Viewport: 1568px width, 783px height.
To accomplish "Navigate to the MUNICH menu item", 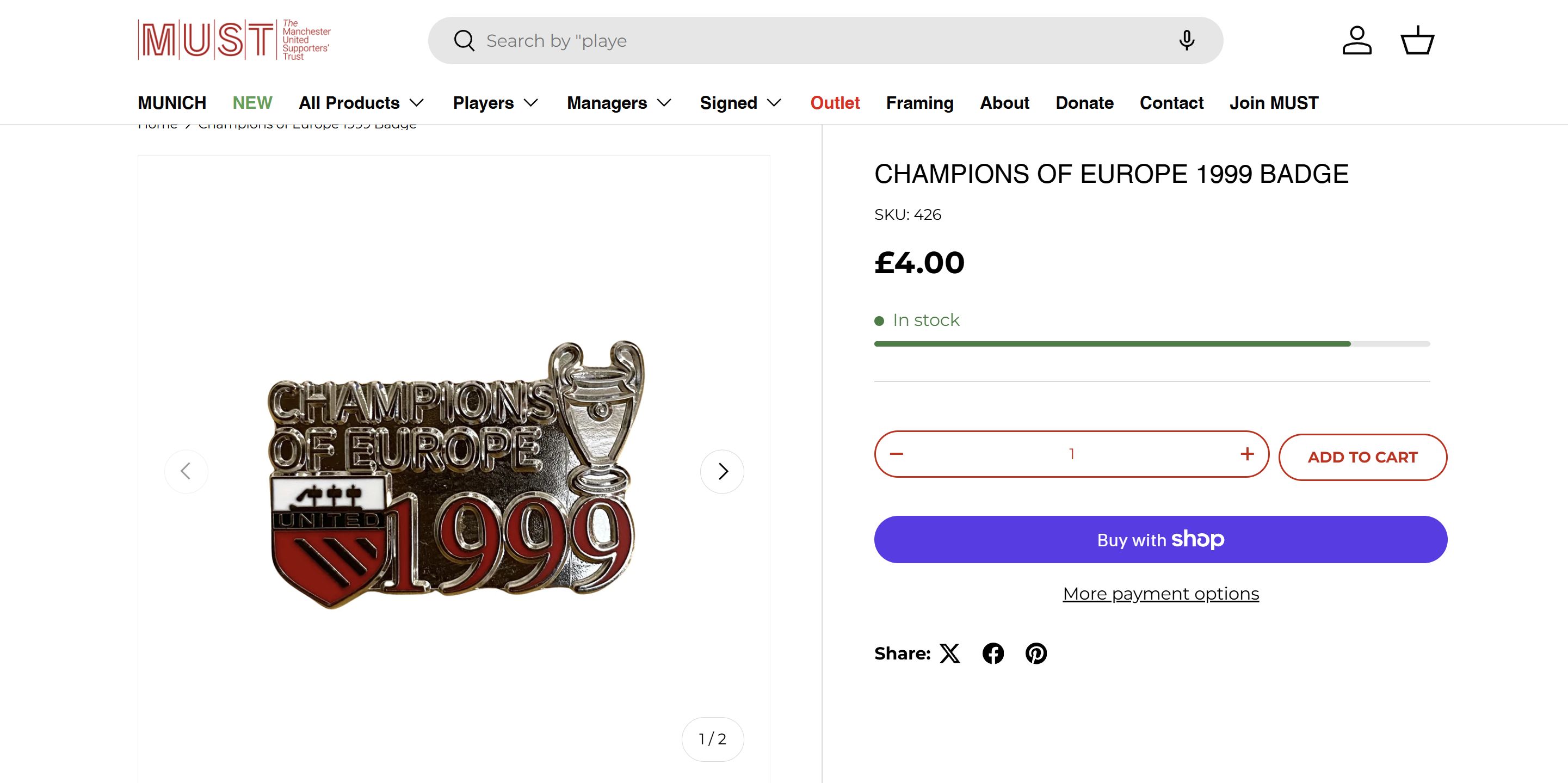I will pyautogui.click(x=171, y=103).
